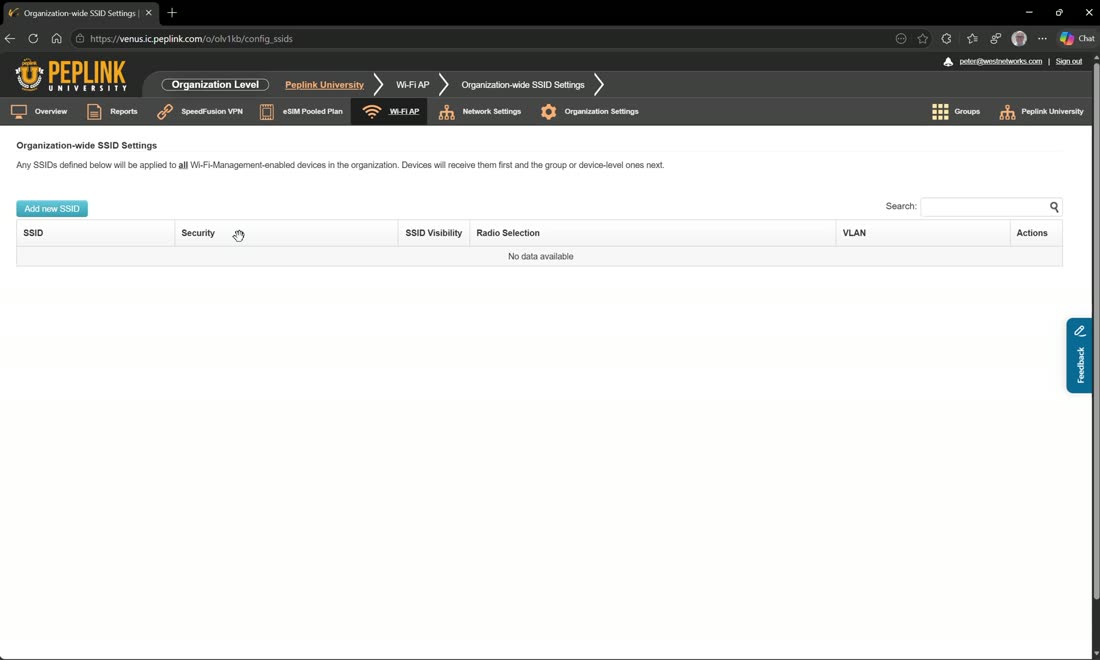Click the No data available row
Viewport: 1100px width, 660px height.
[x=539, y=257]
